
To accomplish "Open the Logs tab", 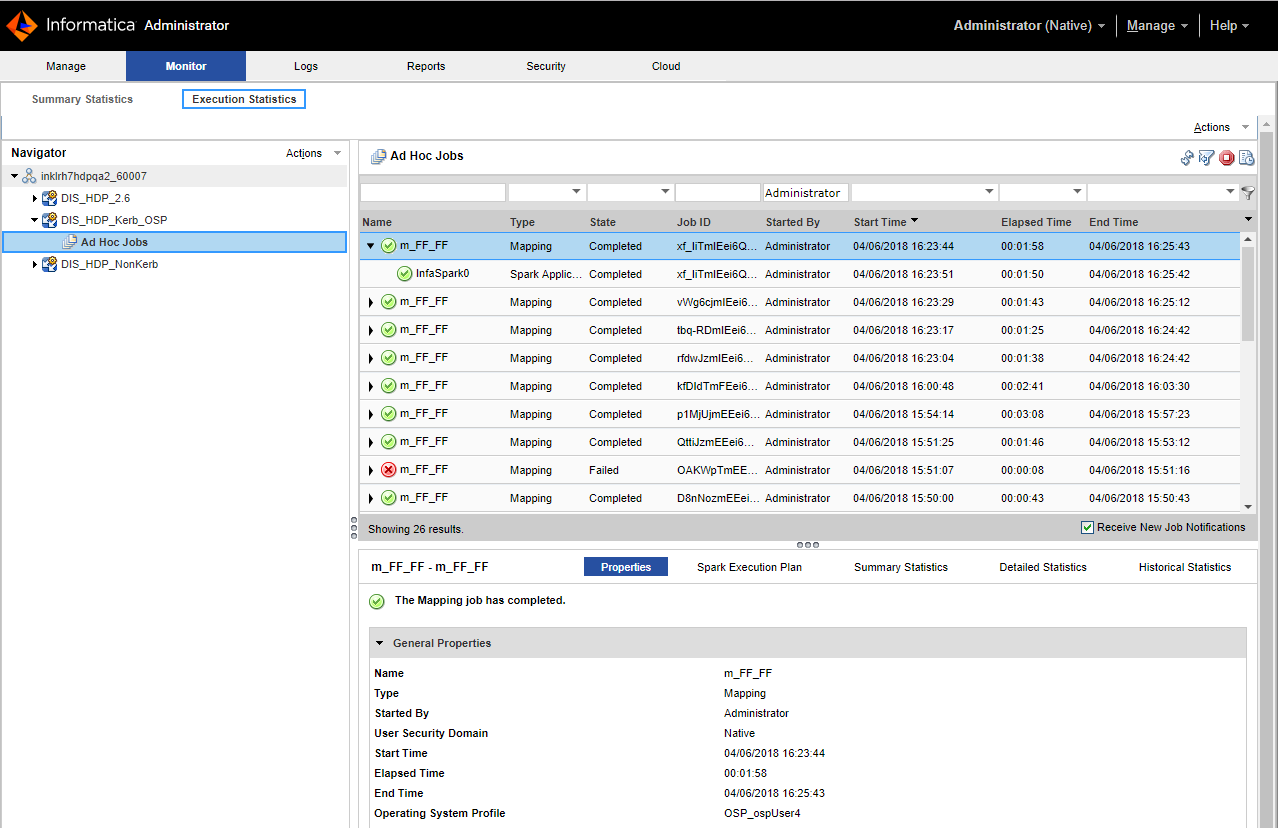I will tap(306, 66).
